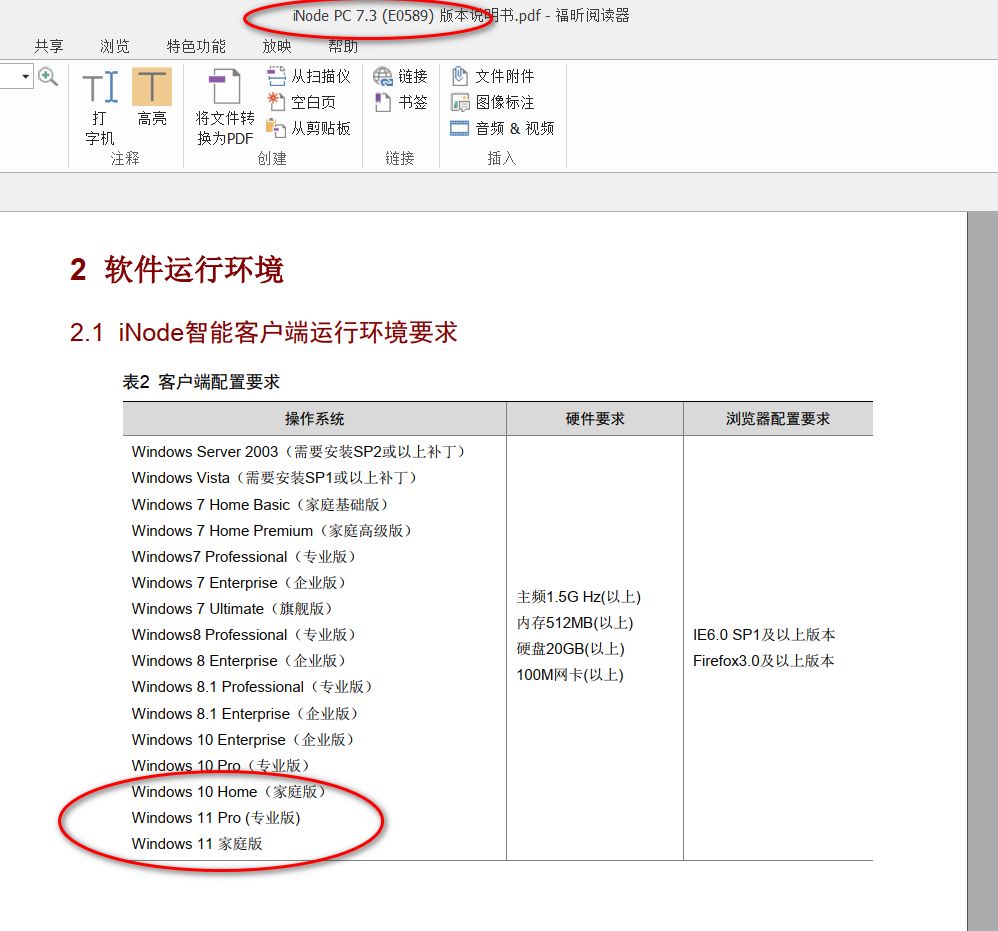Click 'Windows 8.1 Enterprise' row
This screenshot has width=998, height=931.
pyautogui.click(x=246, y=714)
